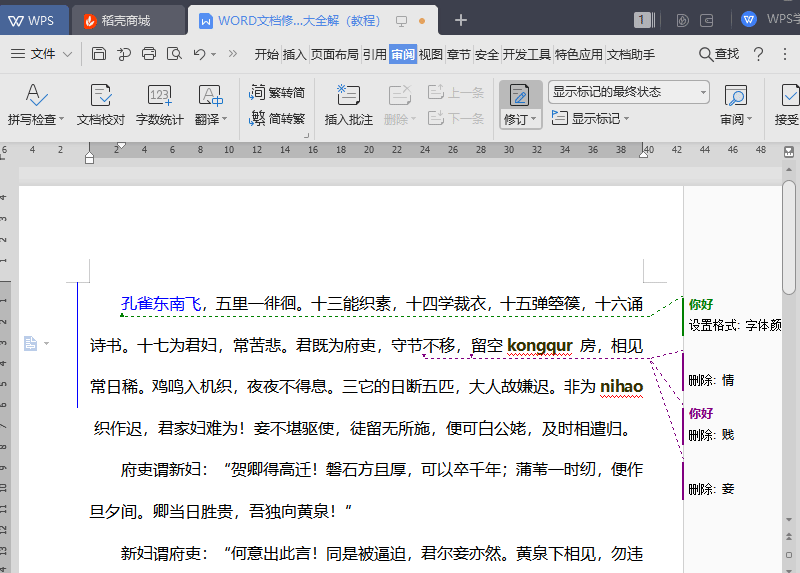
Task: Switch to the 稻壳商城 tab
Action: [x=127, y=20]
